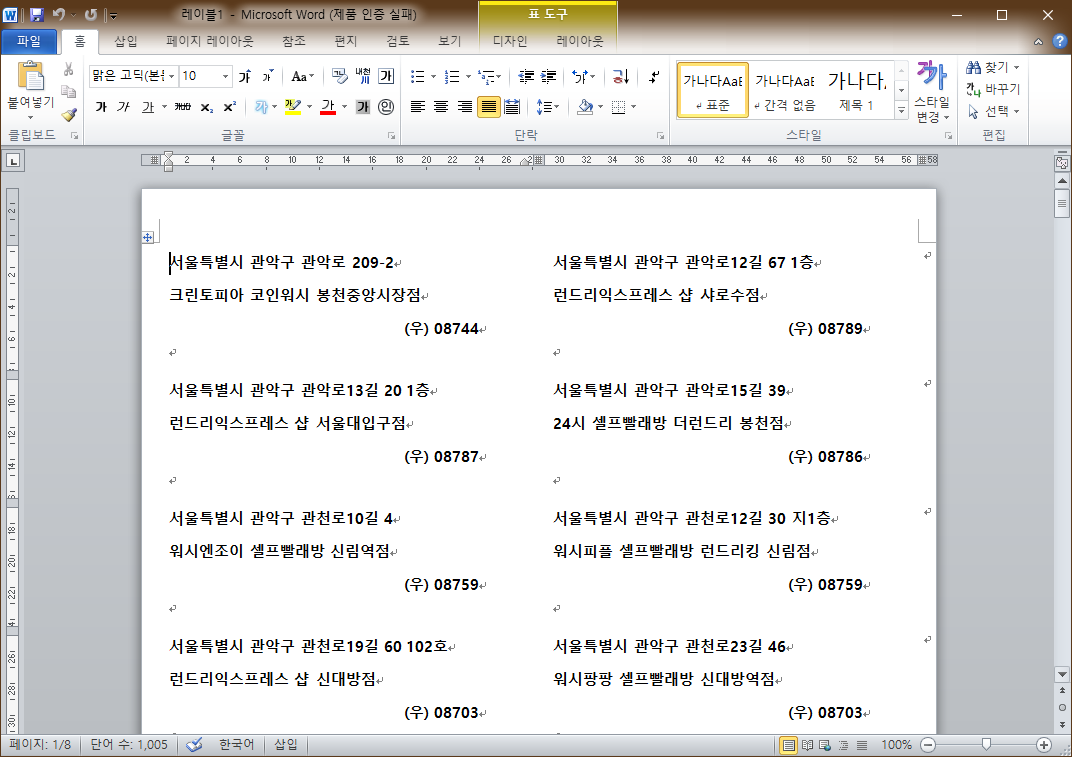Click the Sort icon
This screenshot has height=757, width=1072.
pos(620,76)
